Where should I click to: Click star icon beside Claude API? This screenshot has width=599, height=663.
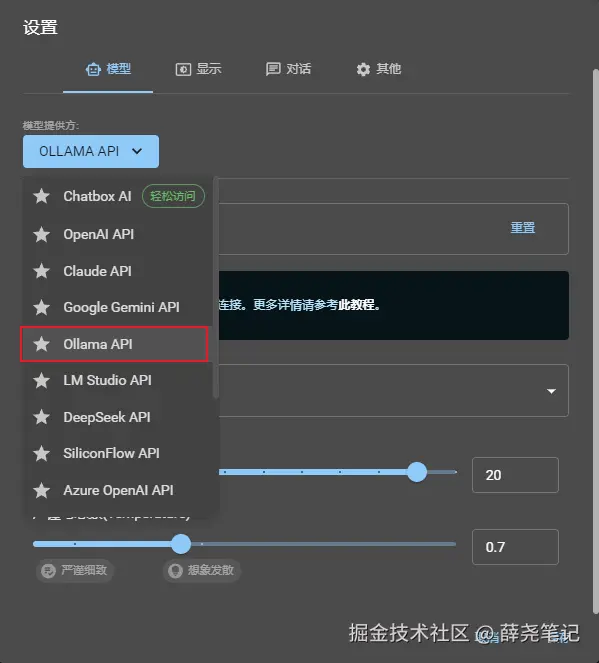point(41,271)
